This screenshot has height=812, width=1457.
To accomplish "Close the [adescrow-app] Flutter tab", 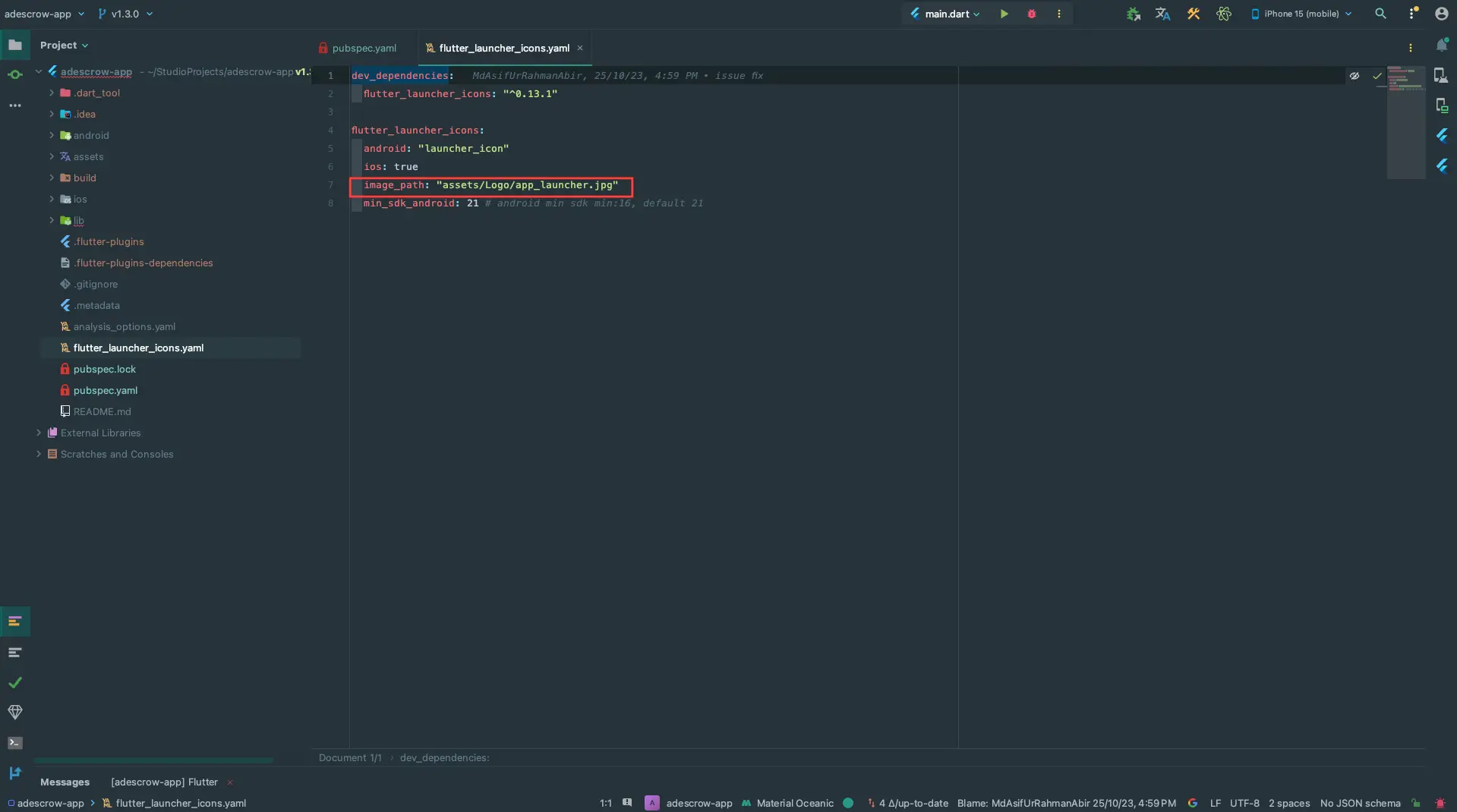I will (x=230, y=782).
